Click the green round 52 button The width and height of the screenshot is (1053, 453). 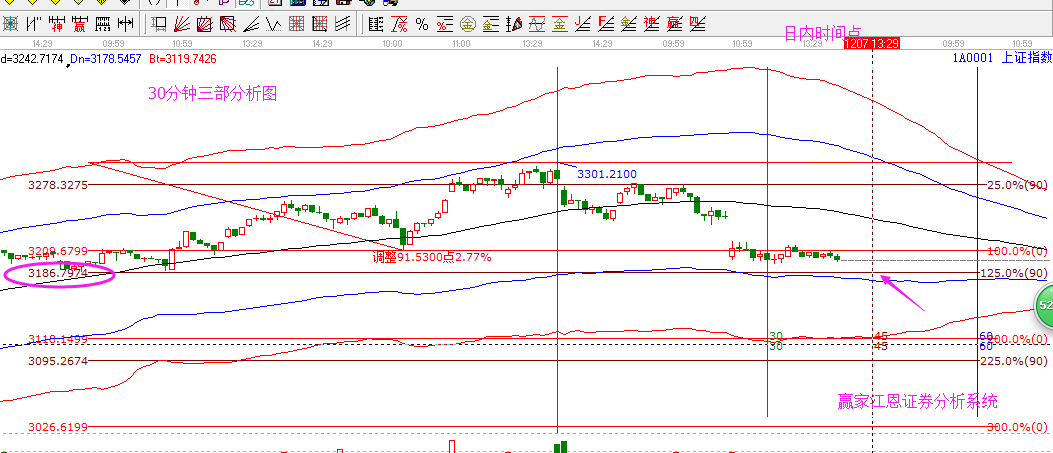[1044, 305]
